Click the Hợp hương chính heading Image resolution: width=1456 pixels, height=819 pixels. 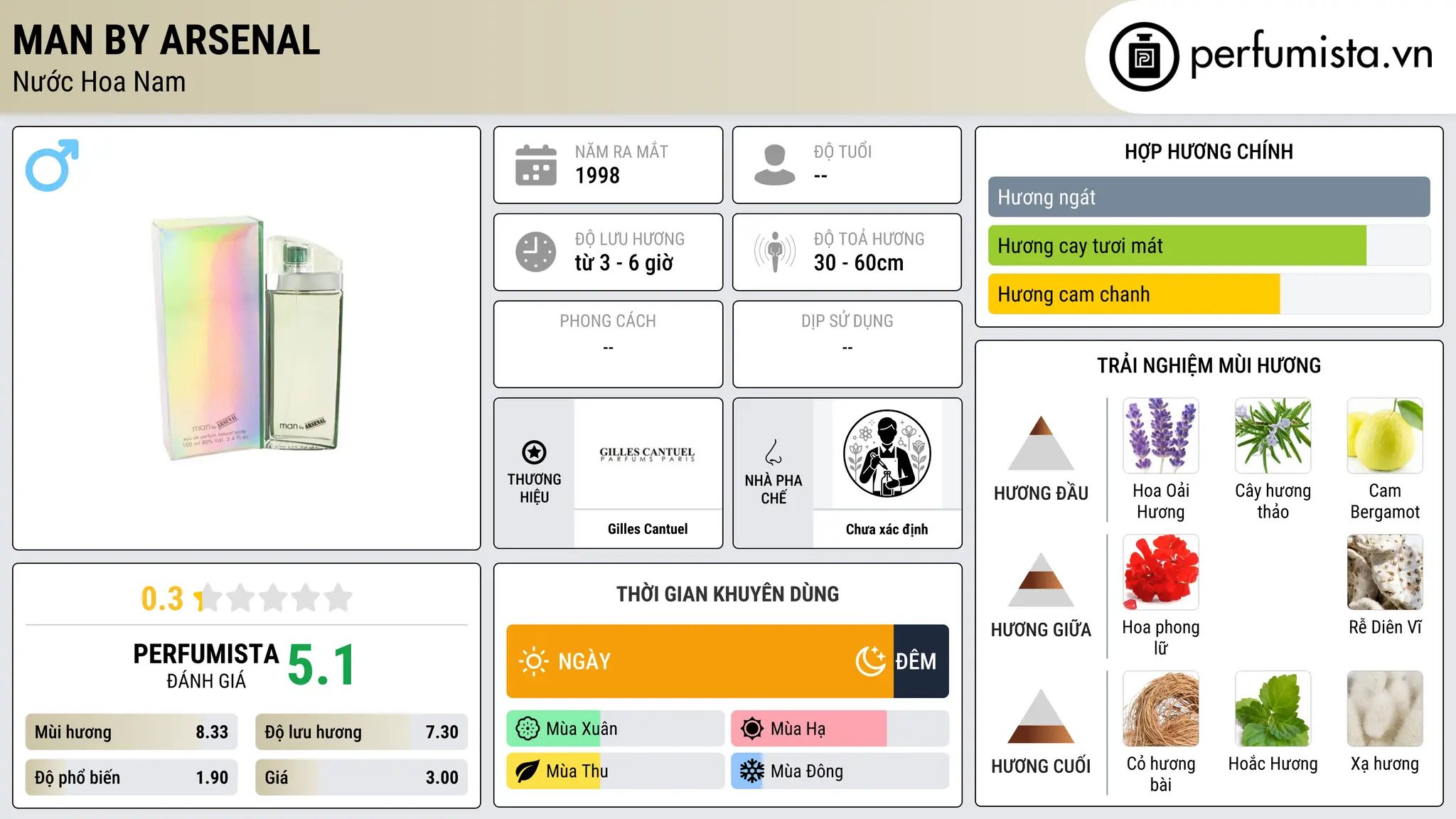click(x=1209, y=151)
